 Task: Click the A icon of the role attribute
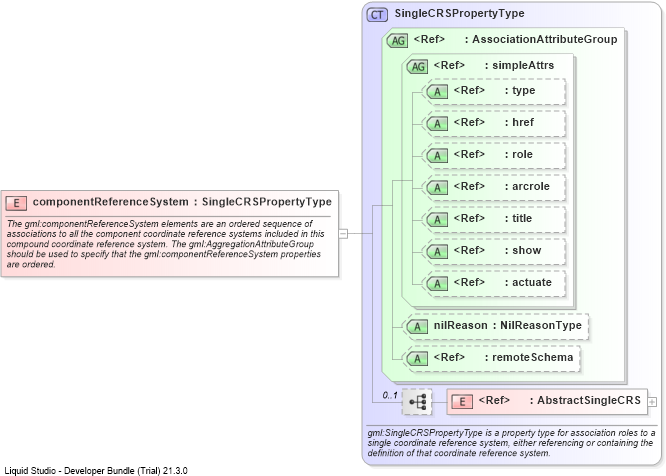point(437,155)
